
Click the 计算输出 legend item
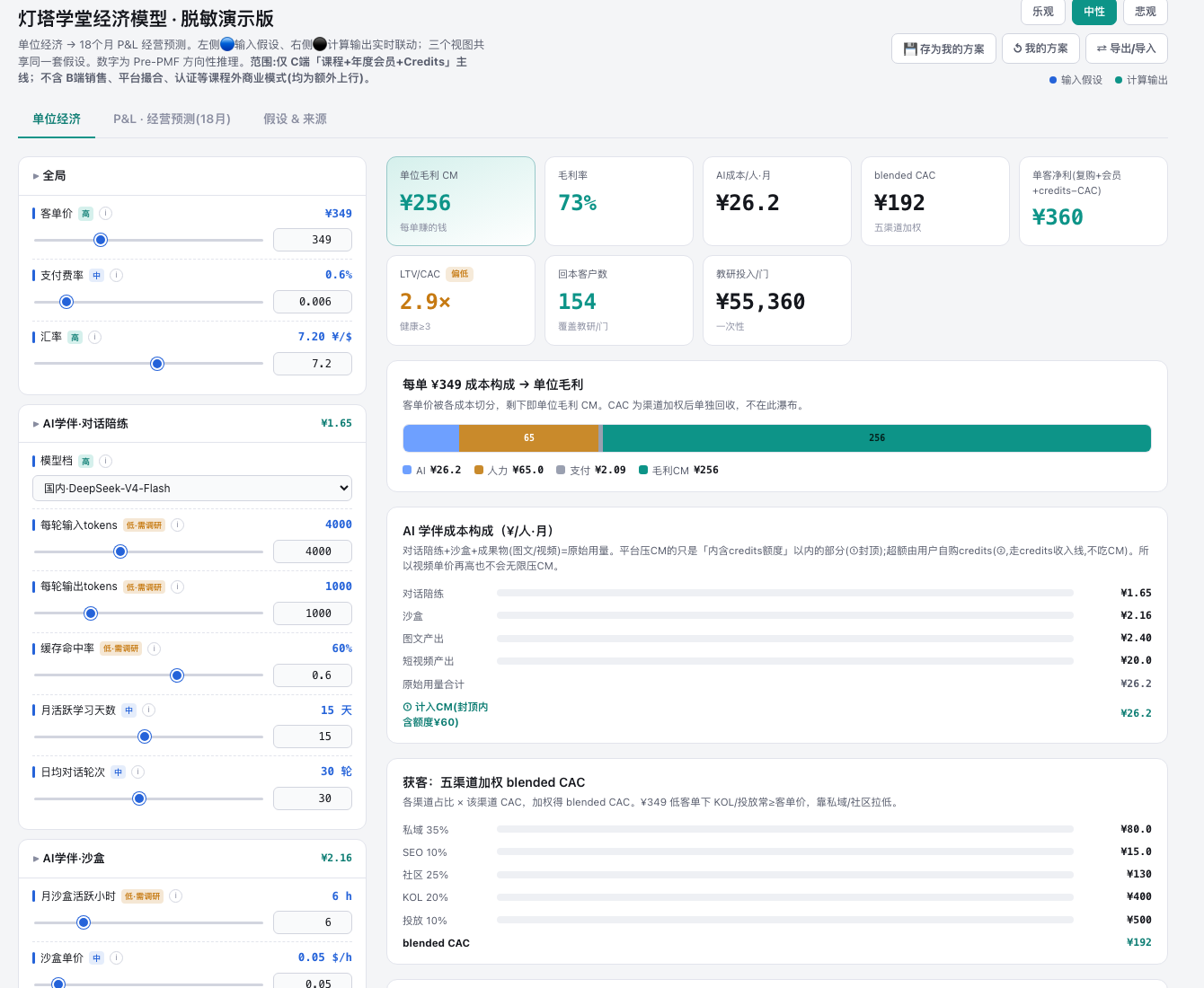point(1141,80)
